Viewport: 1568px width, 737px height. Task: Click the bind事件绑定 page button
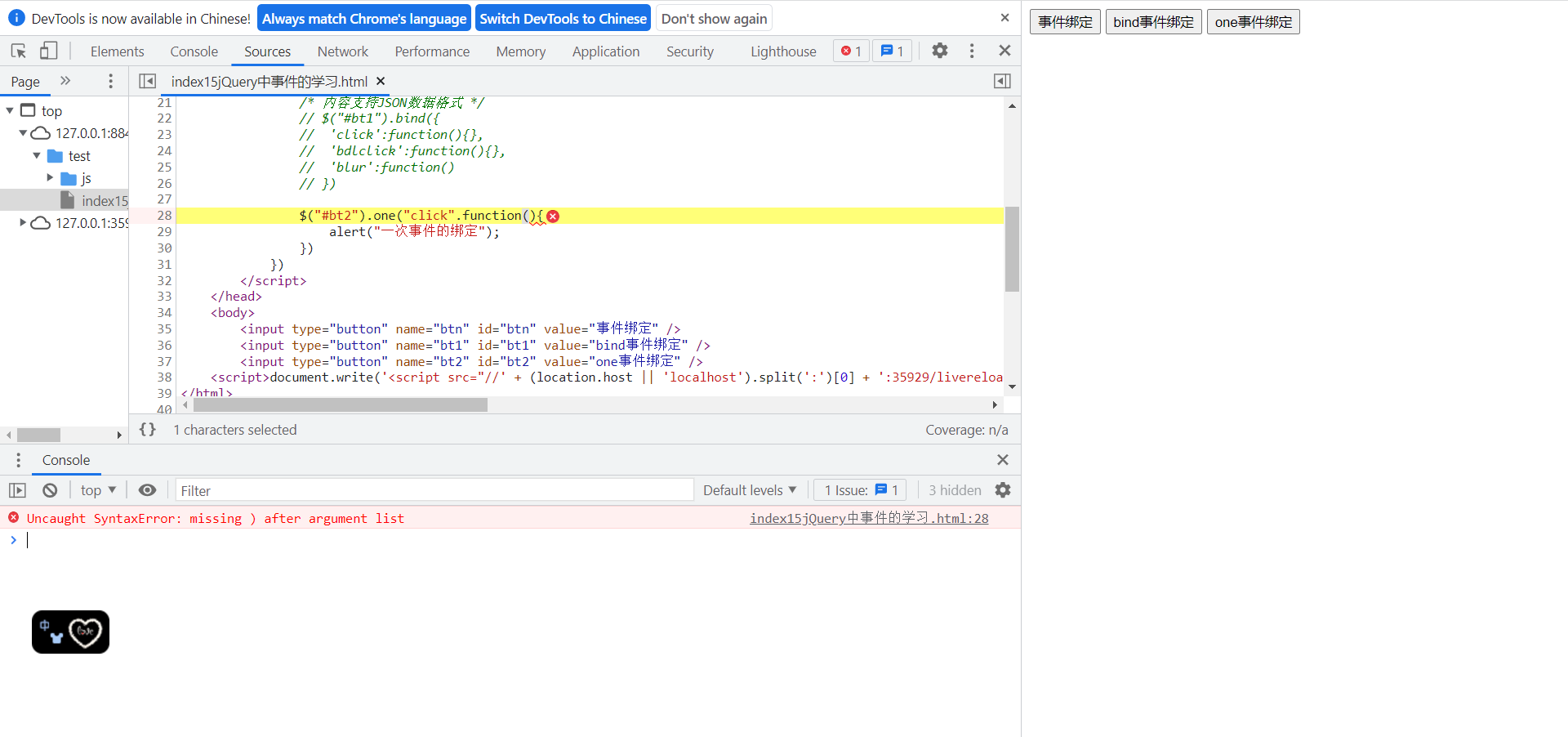click(x=1153, y=22)
